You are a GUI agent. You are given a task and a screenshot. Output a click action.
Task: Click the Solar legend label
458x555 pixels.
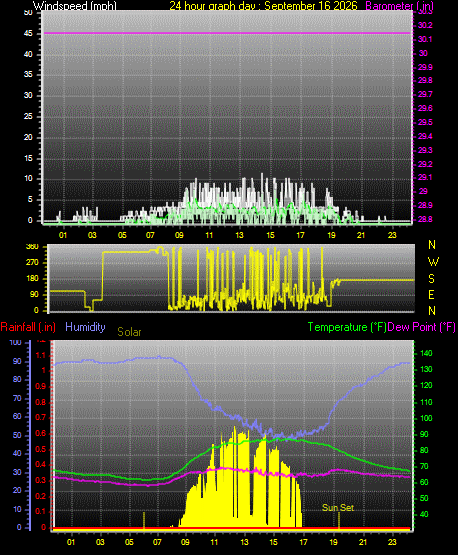point(129,332)
